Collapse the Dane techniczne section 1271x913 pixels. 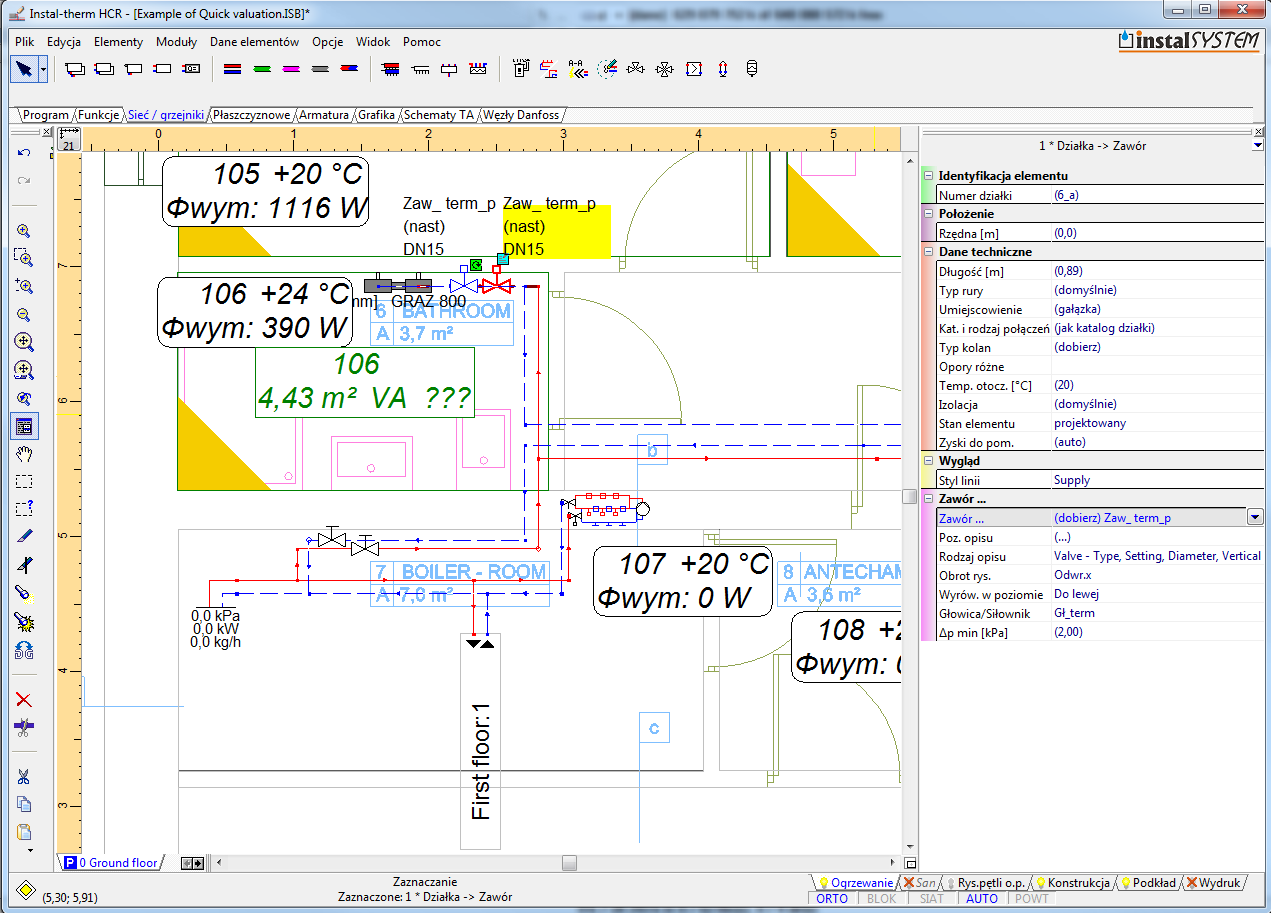tap(928, 252)
